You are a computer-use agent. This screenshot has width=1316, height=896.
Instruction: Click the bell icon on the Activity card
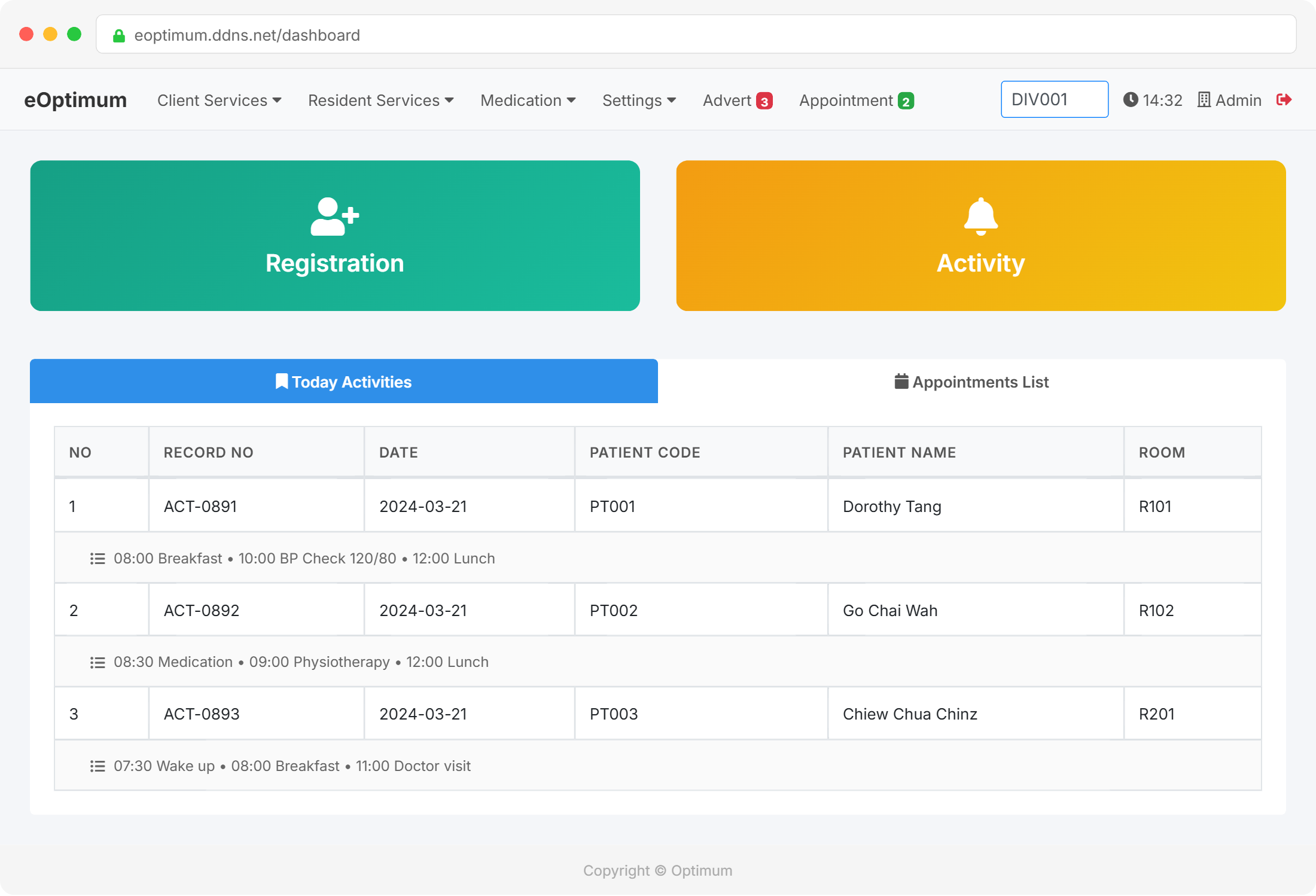coord(980,217)
